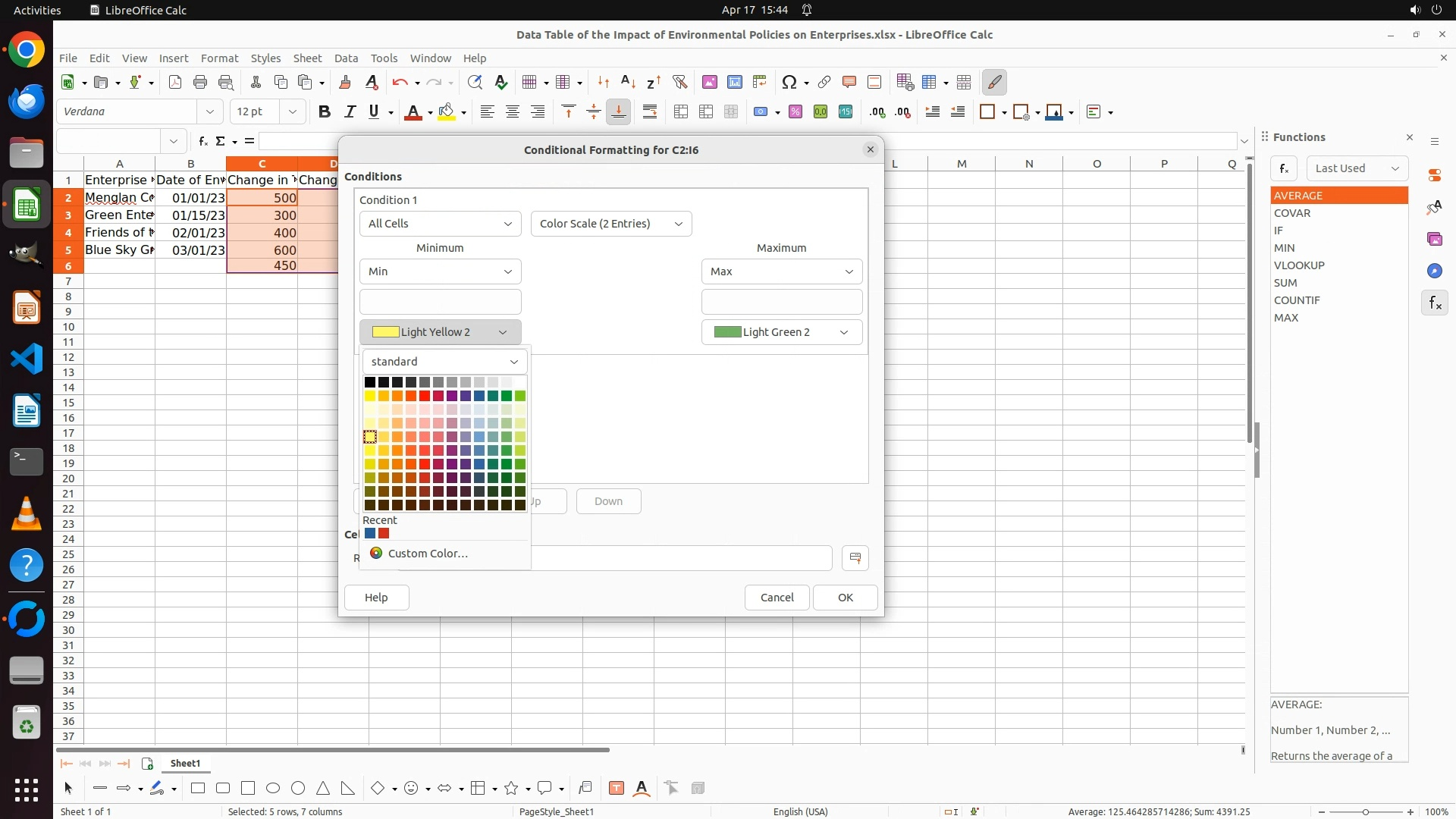The image size is (1456, 819).
Task: Click the Function Wizard fx button in sidebar
Action: tap(1283, 168)
